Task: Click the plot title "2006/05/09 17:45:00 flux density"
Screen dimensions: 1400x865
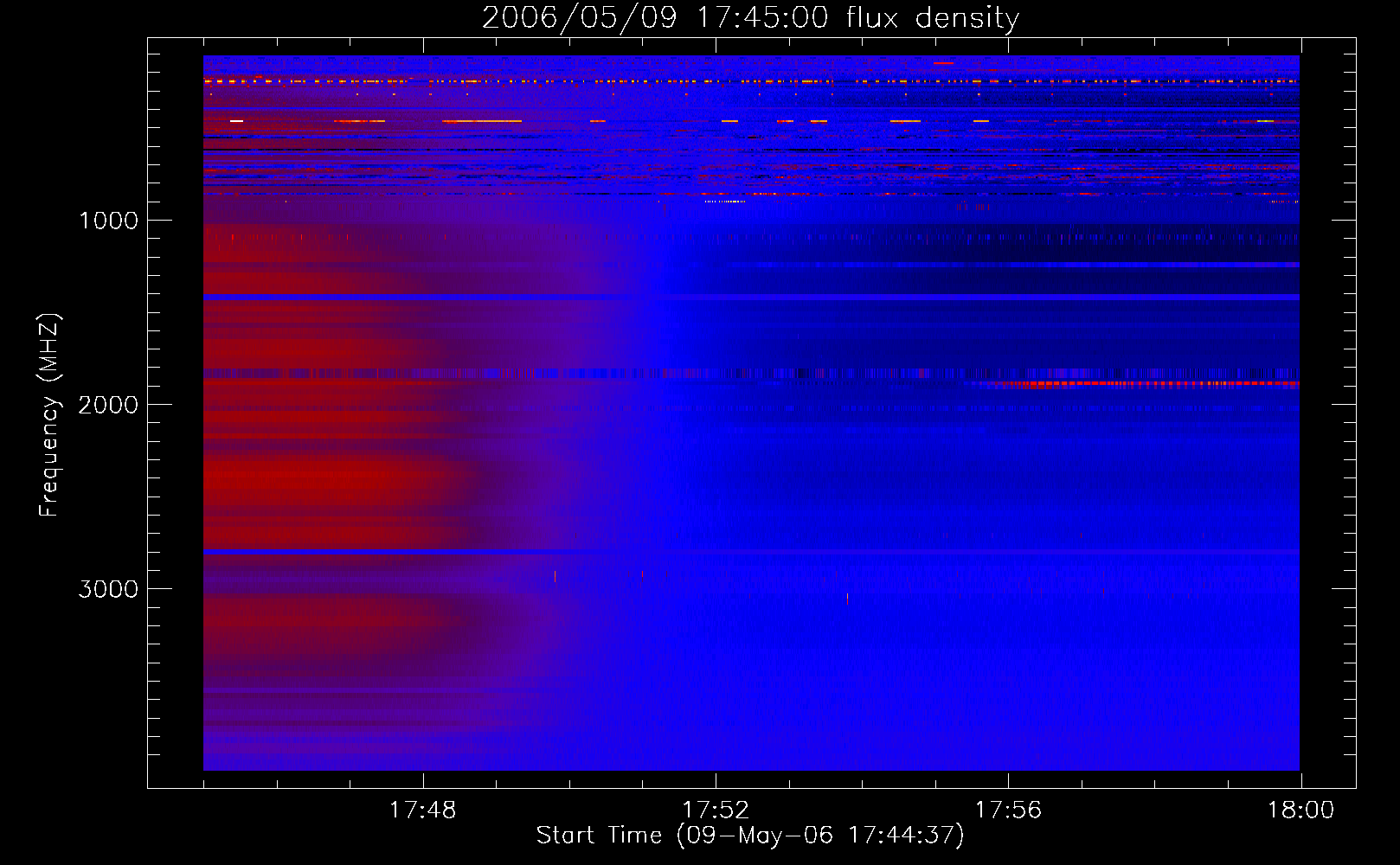Action: coord(750,17)
